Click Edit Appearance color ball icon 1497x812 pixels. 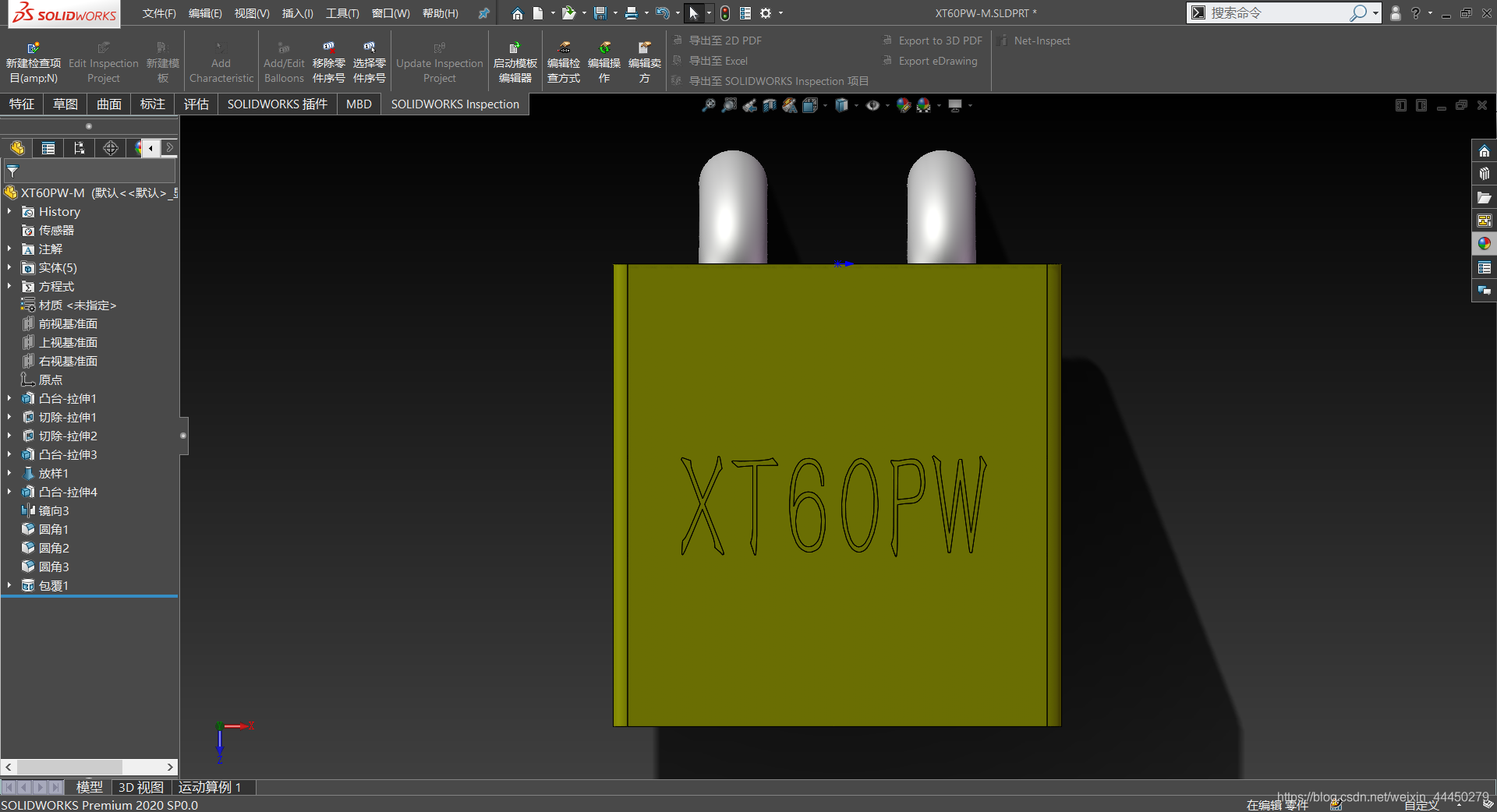[x=904, y=105]
